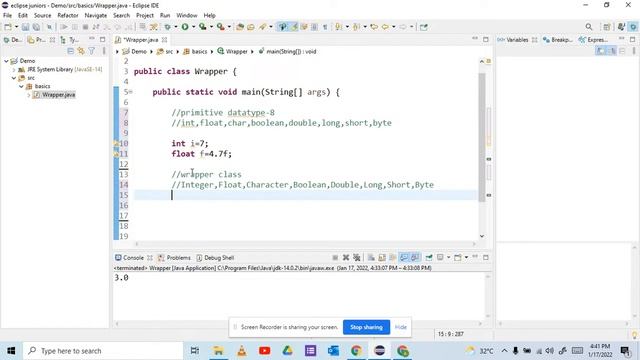Viewport: 640px width, 360px height.
Task: Open the VLC cone taskbar icon
Action: [x=242, y=351]
